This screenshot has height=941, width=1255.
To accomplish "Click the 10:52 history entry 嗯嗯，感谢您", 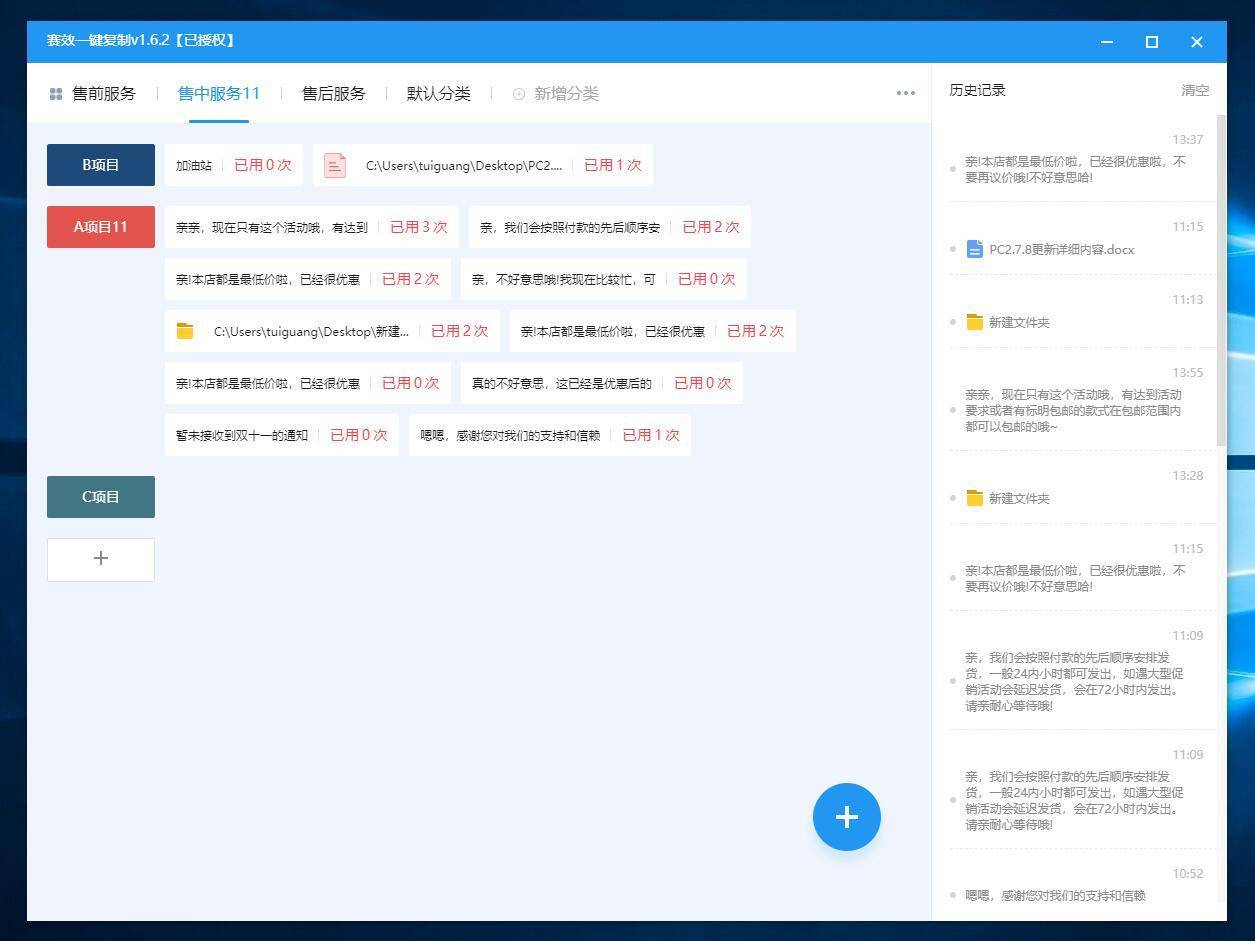I will 1055,896.
